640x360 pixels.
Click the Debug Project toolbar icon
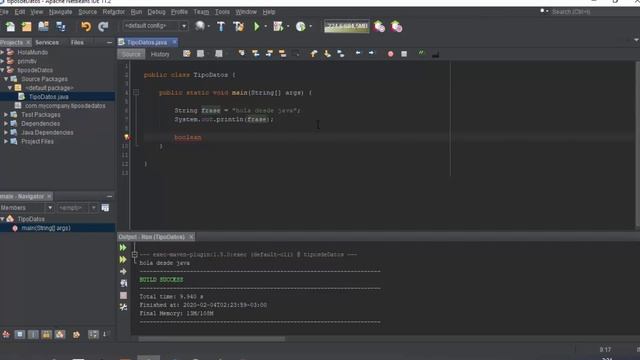coord(278,27)
